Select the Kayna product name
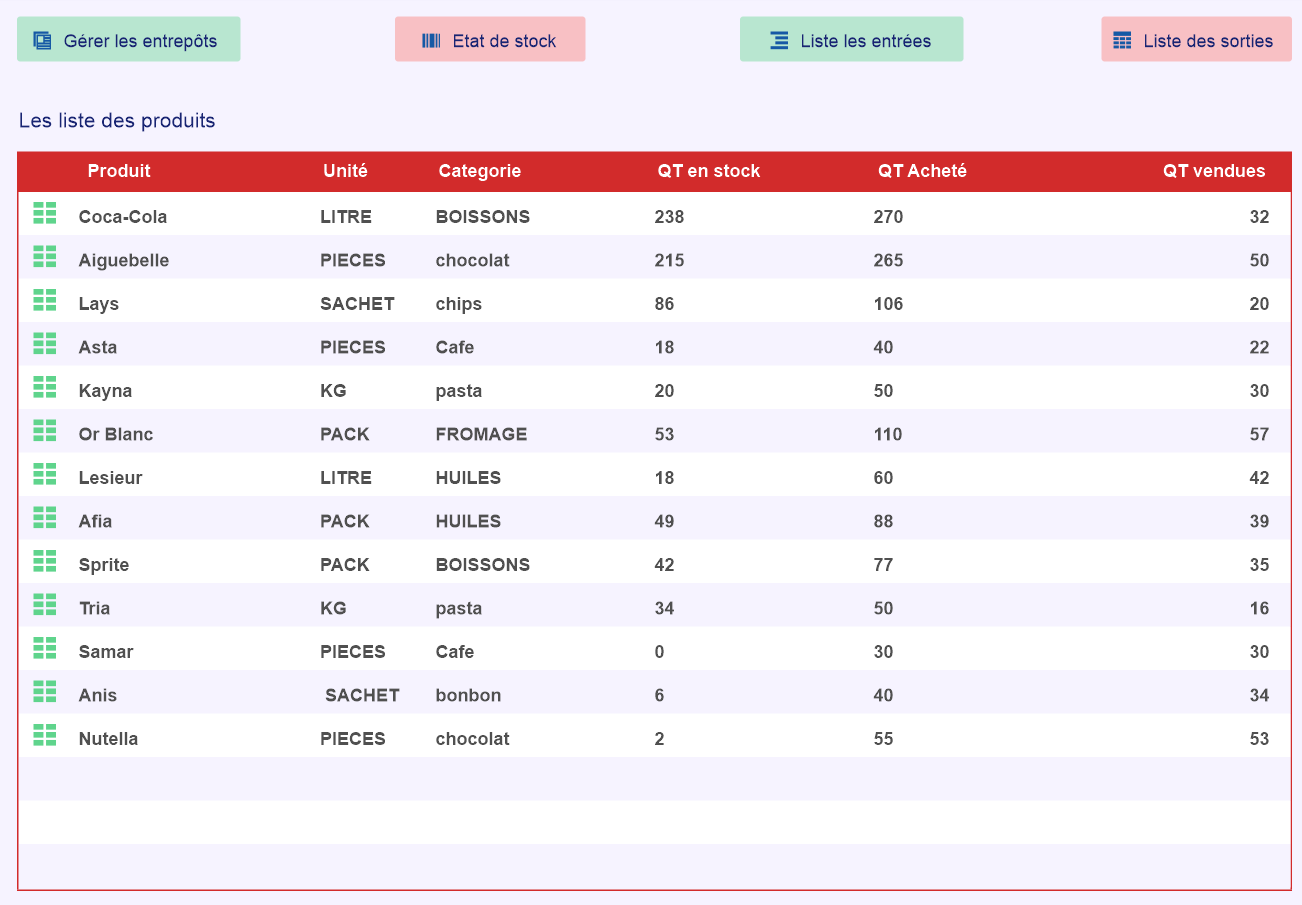The image size is (1302, 905). [105, 391]
